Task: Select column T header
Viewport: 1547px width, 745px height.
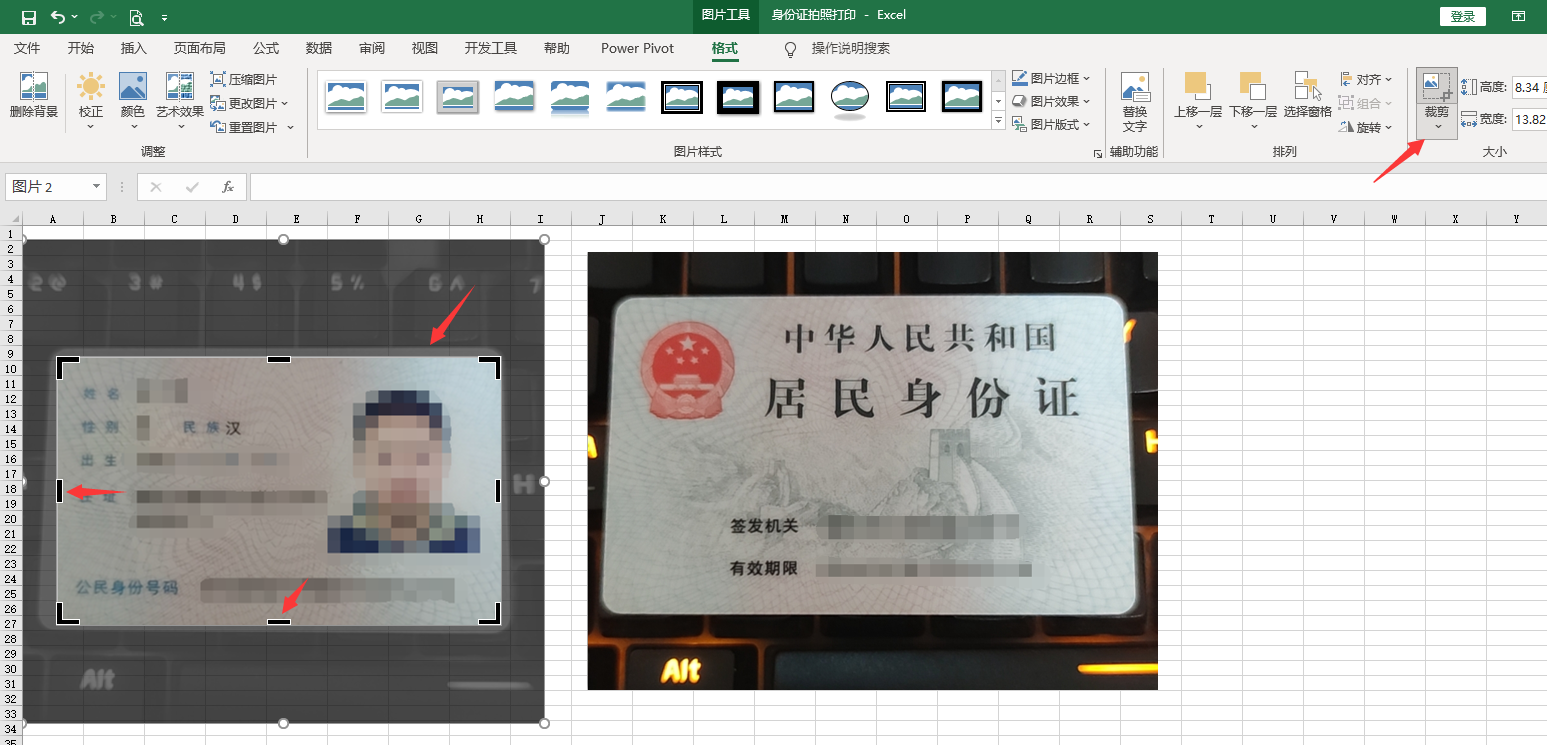Action: (1211, 218)
